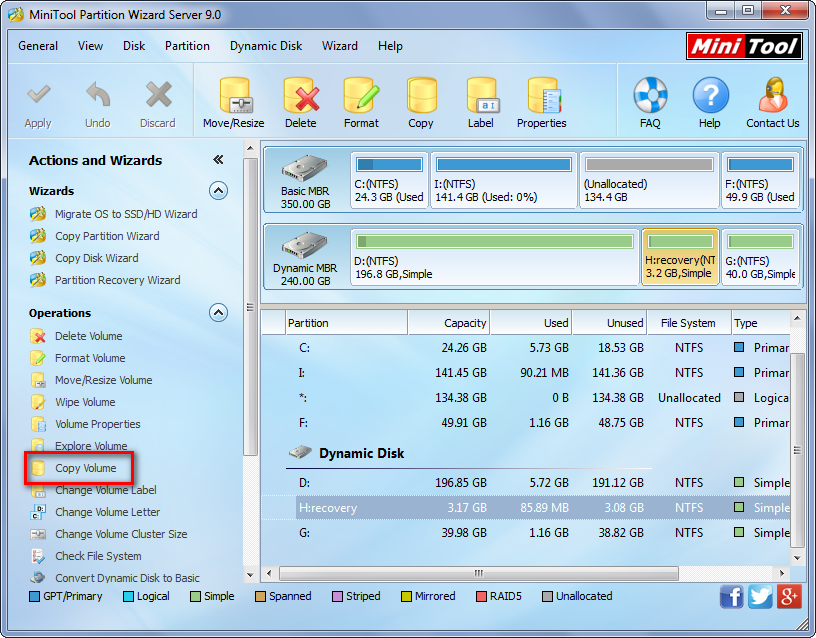816x638 pixels.
Task: Open the Help menu
Action: click(390, 46)
